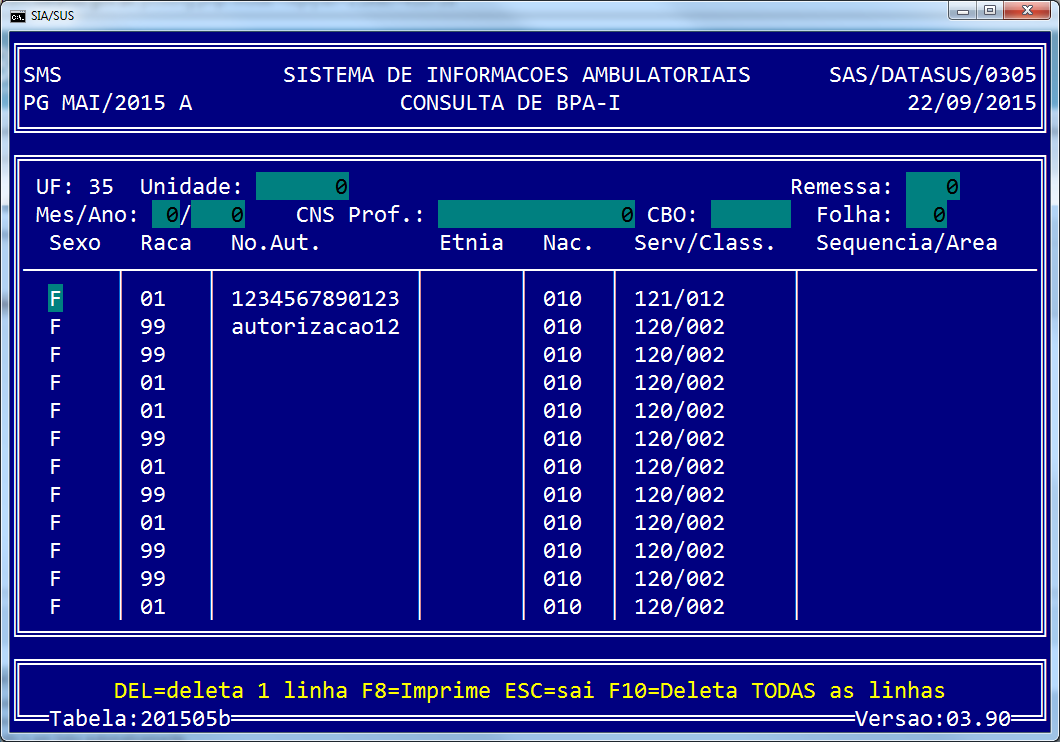Click the SIA/SUS console window icon
Screen dimensions: 1060x742
point(17,14)
